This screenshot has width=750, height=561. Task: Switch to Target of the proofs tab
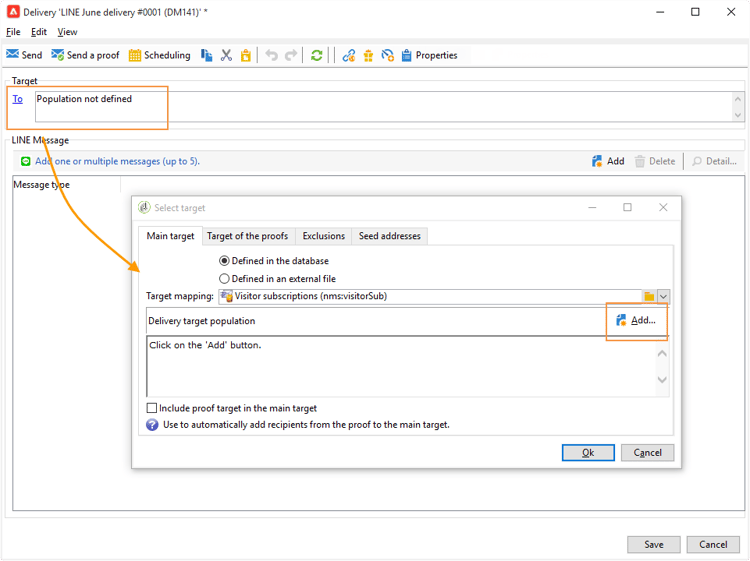[247, 236]
